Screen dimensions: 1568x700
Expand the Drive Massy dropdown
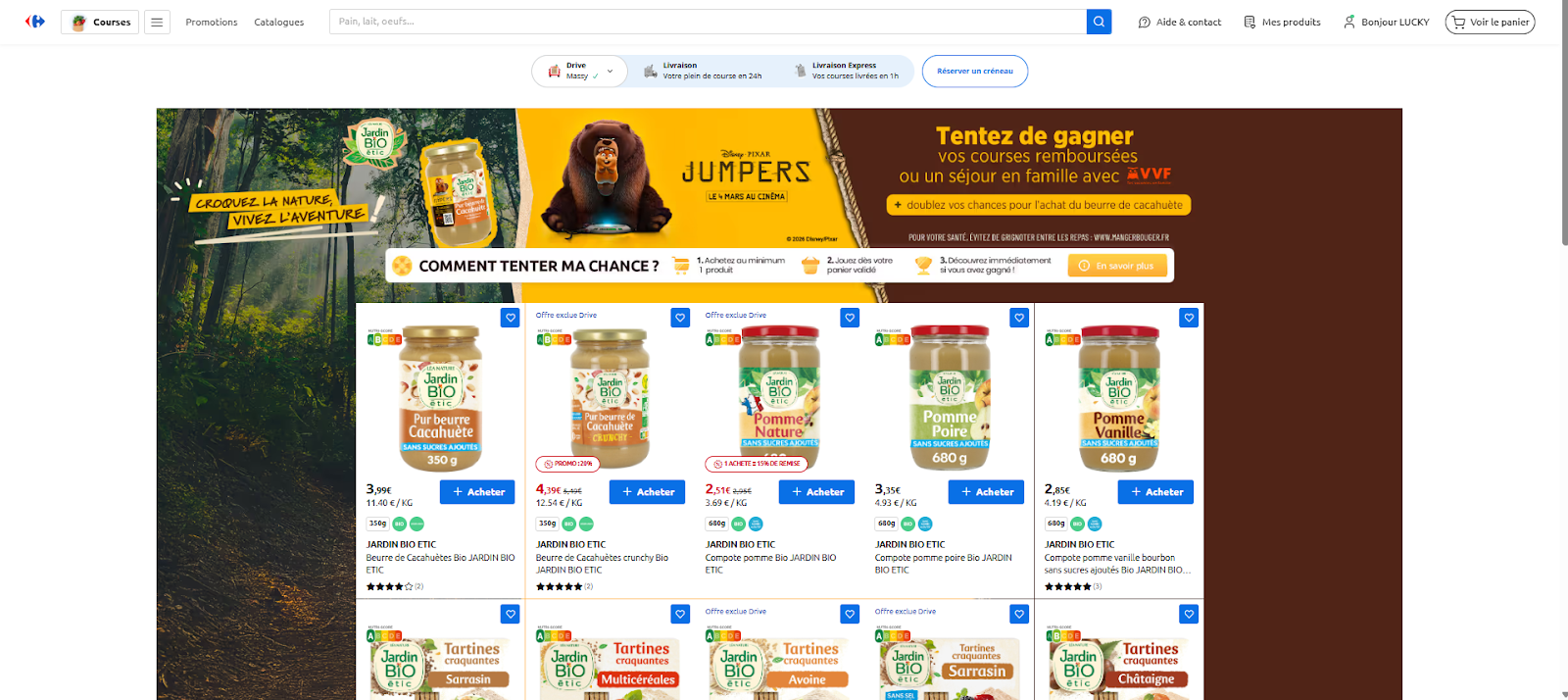tap(579, 71)
